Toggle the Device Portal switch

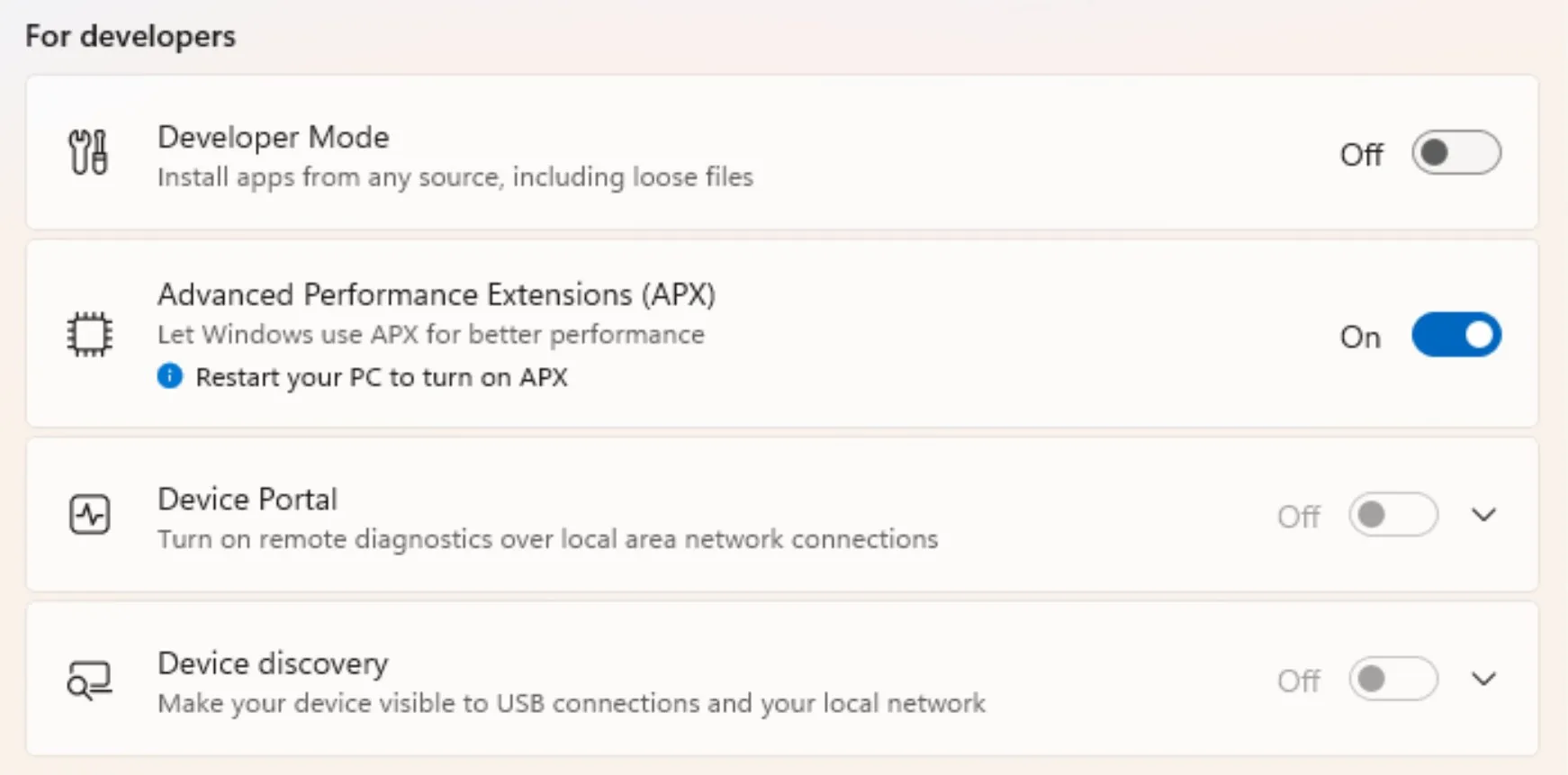[x=1392, y=515]
